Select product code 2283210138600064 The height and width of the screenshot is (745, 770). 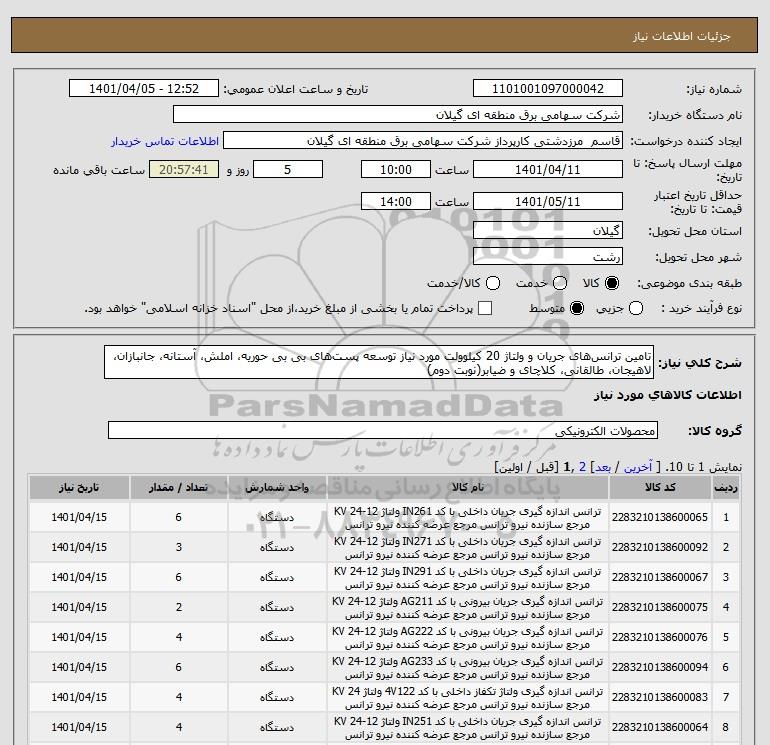click(x=660, y=727)
